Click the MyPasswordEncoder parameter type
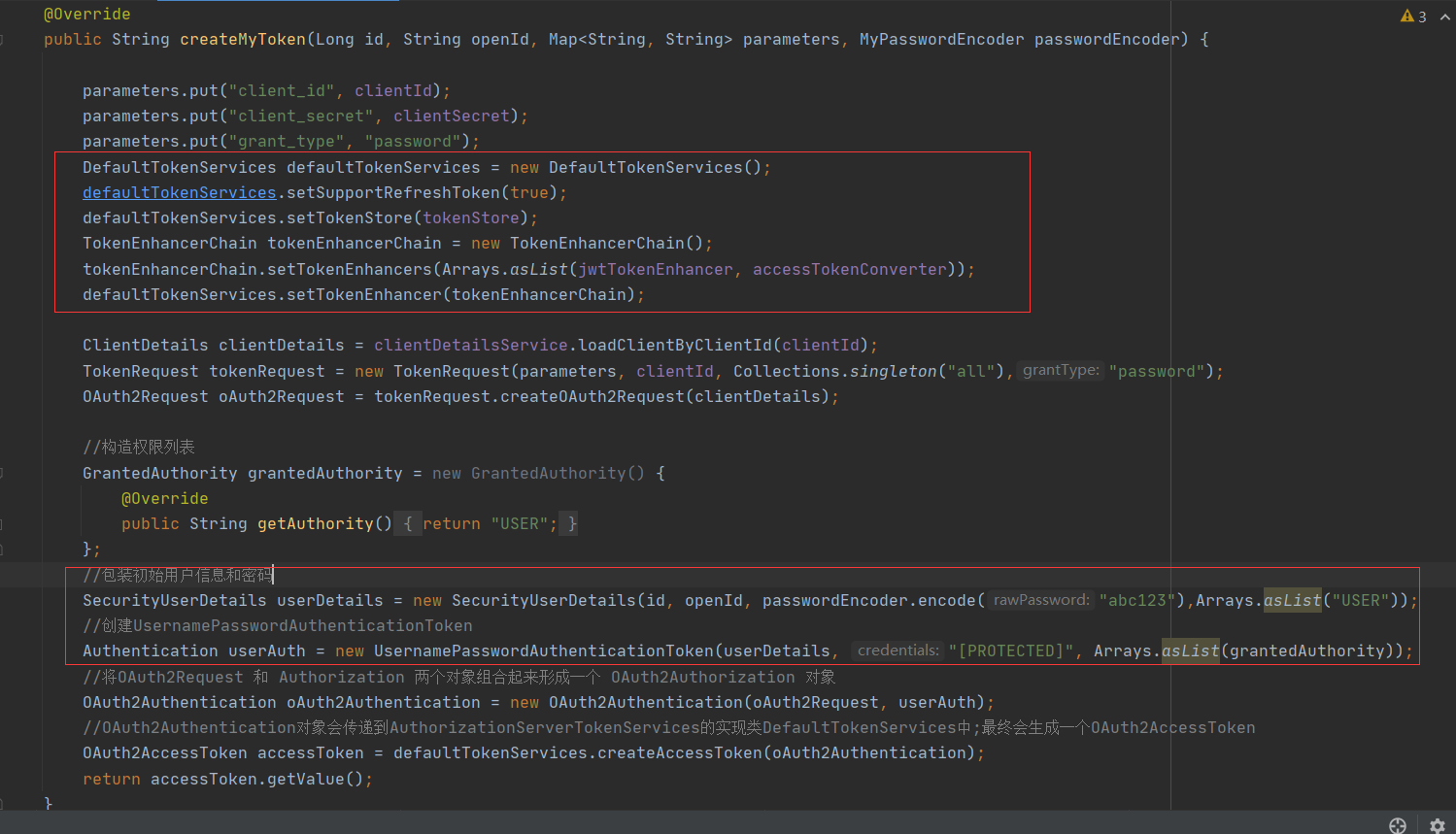This screenshot has height=834, width=1456. click(x=941, y=39)
